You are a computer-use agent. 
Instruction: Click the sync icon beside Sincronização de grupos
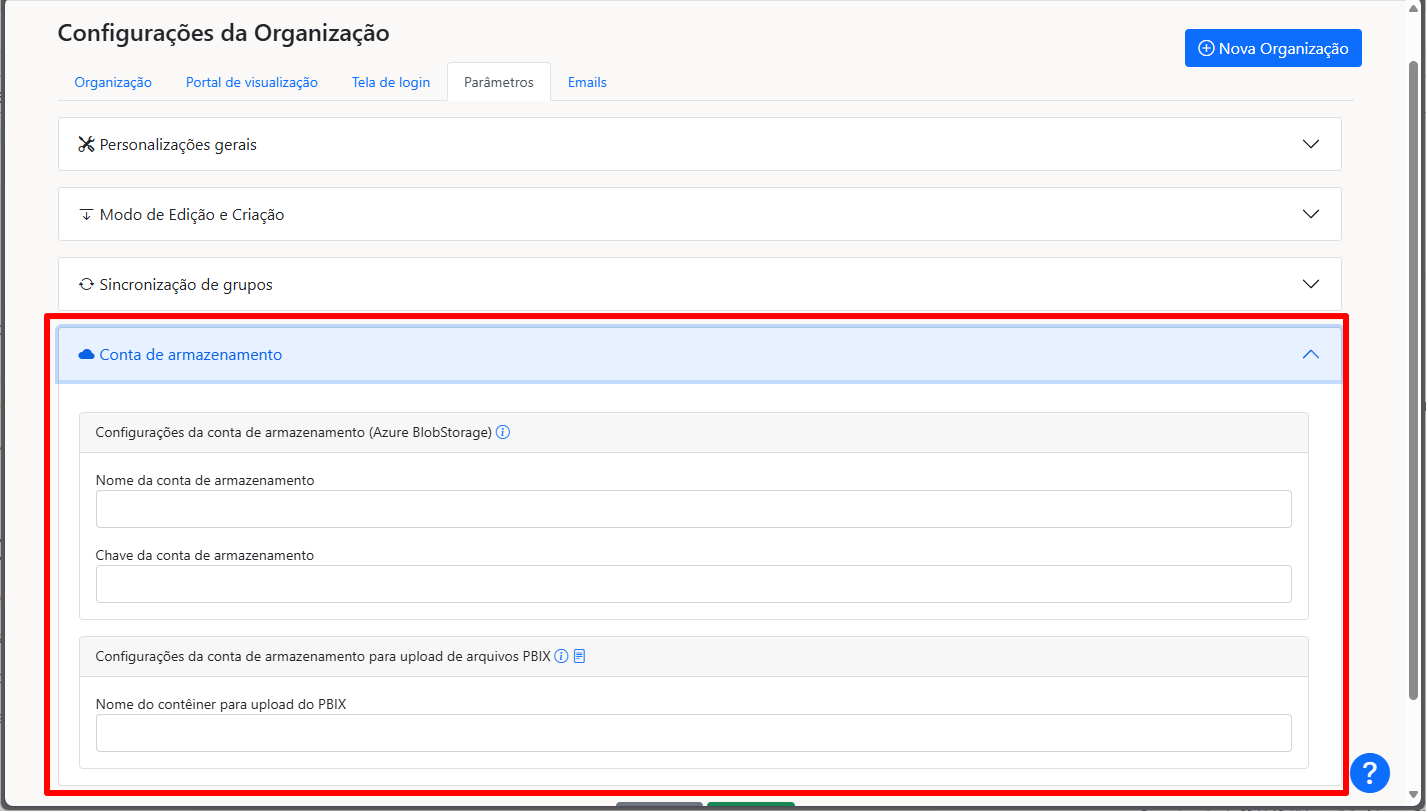click(x=86, y=285)
